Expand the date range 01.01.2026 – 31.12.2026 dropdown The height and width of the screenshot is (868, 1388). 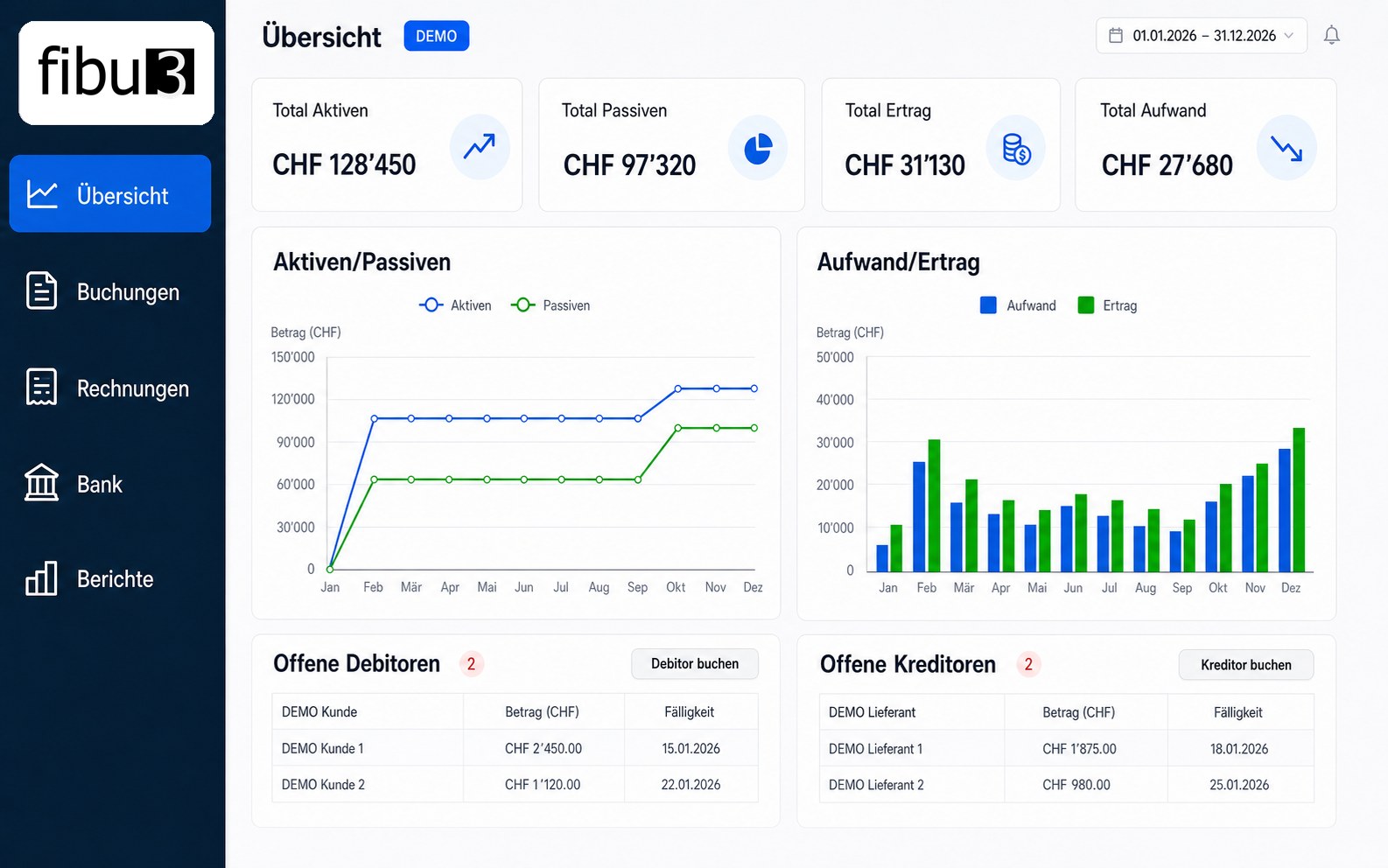coord(1202,36)
